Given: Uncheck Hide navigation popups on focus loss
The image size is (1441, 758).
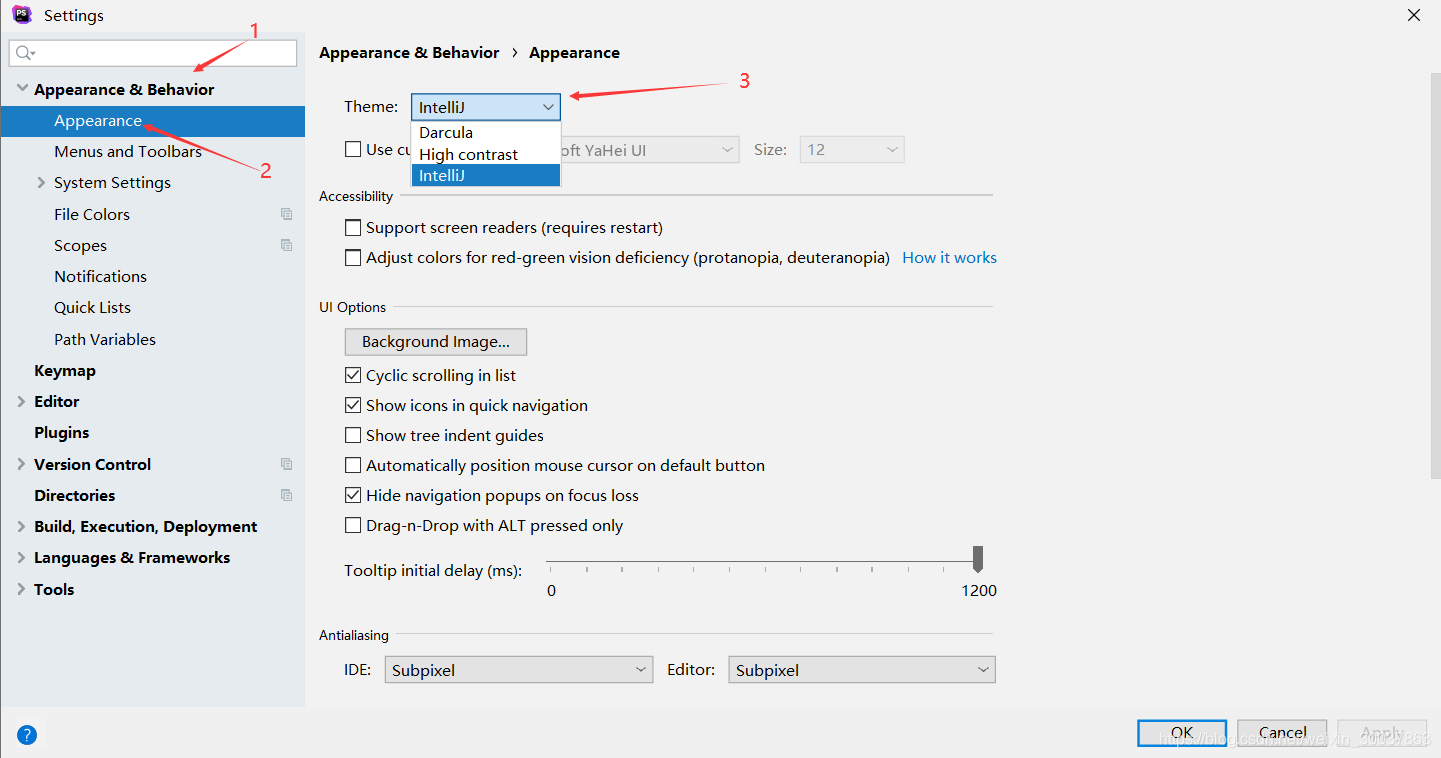Looking at the screenshot, I should point(353,496).
